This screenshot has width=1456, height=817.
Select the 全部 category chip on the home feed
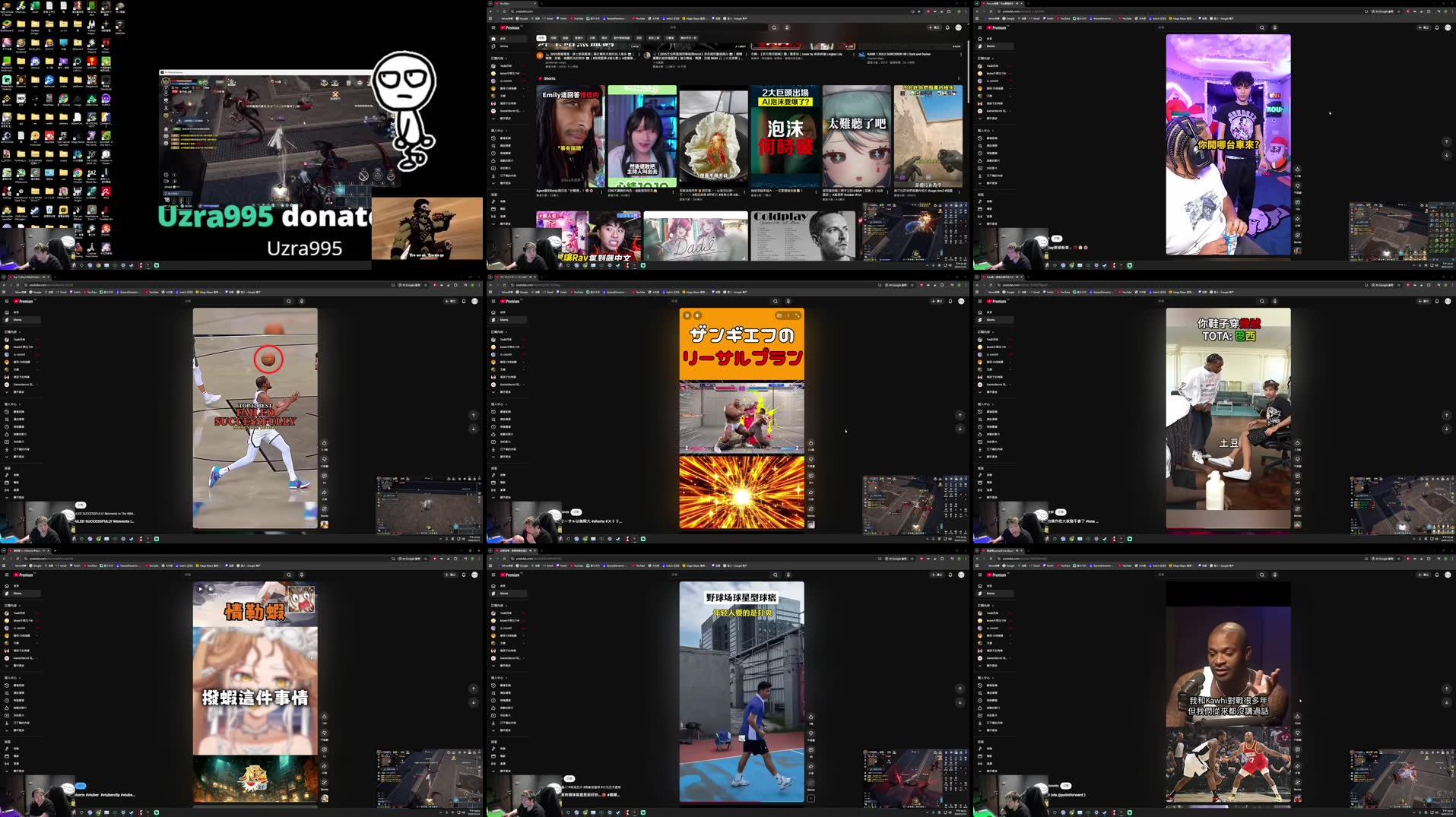pos(541,38)
